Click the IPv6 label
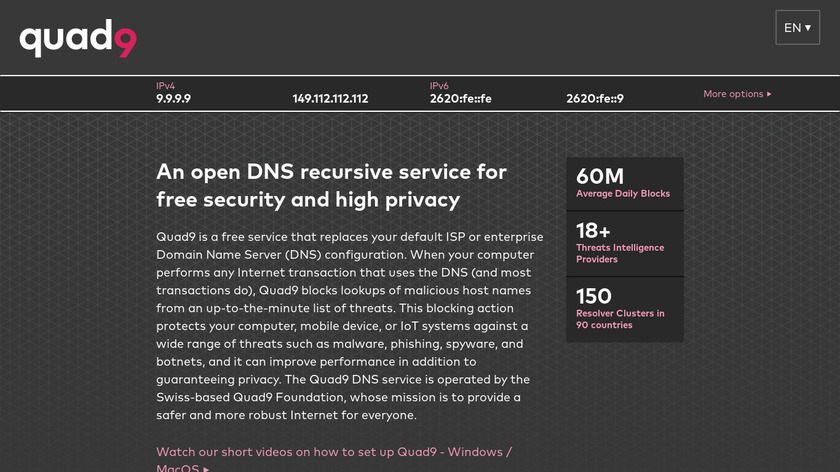Viewport: 840px width, 472px height. (x=439, y=86)
